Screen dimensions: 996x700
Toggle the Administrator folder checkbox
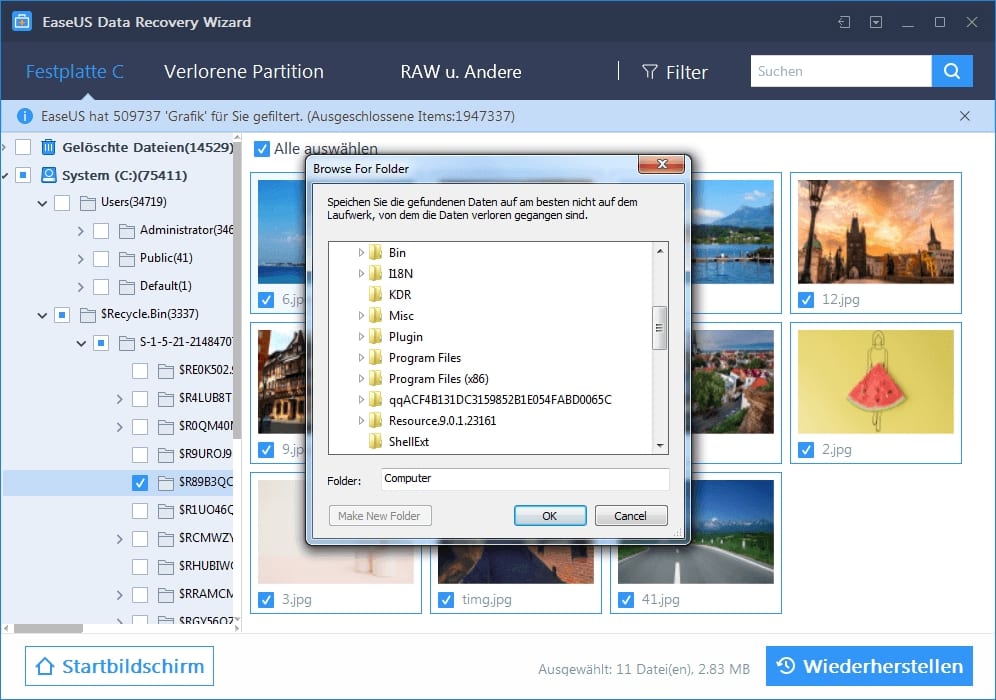(101, 231)
